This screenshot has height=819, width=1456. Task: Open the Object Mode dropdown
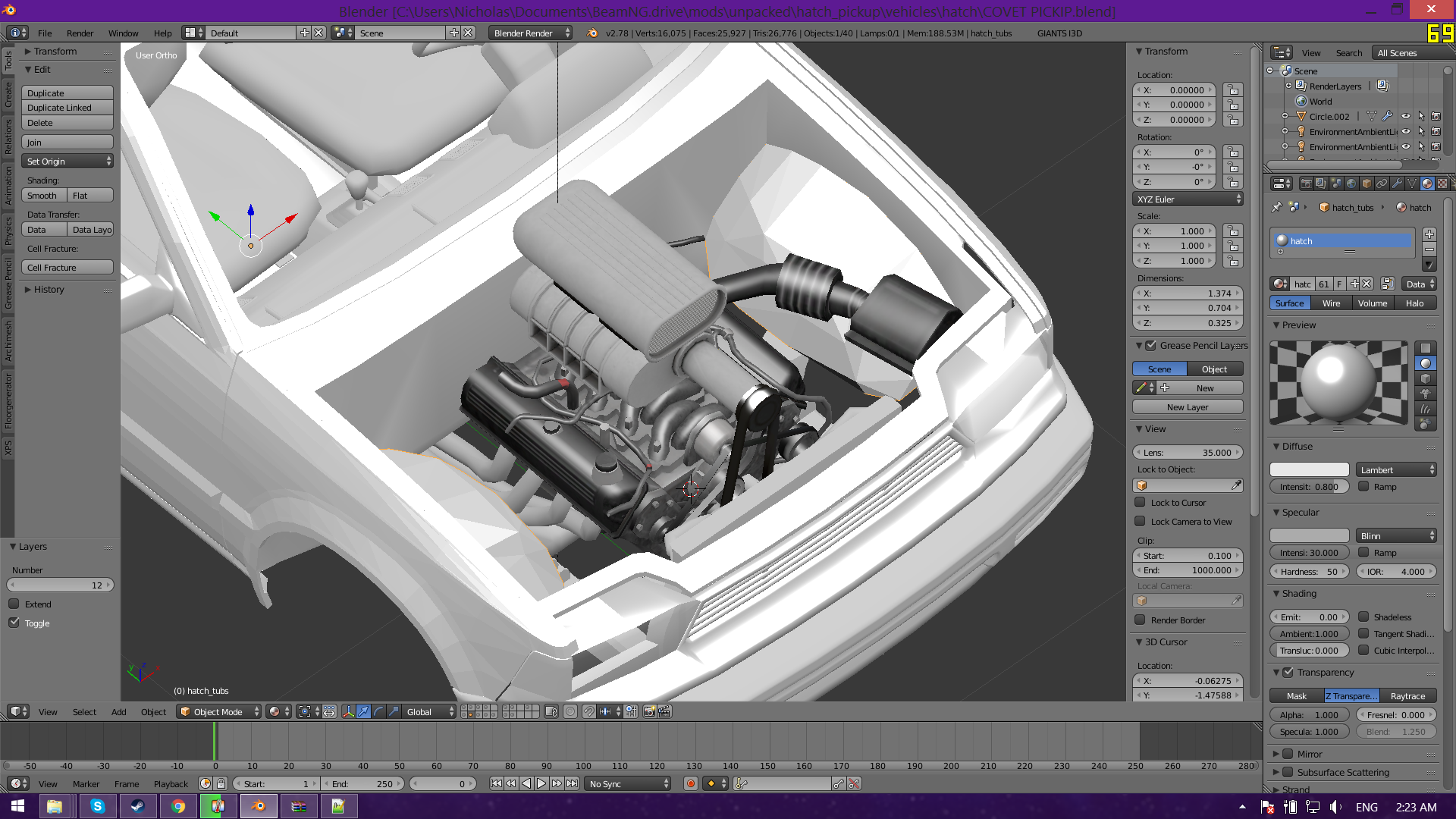point(219,711)
